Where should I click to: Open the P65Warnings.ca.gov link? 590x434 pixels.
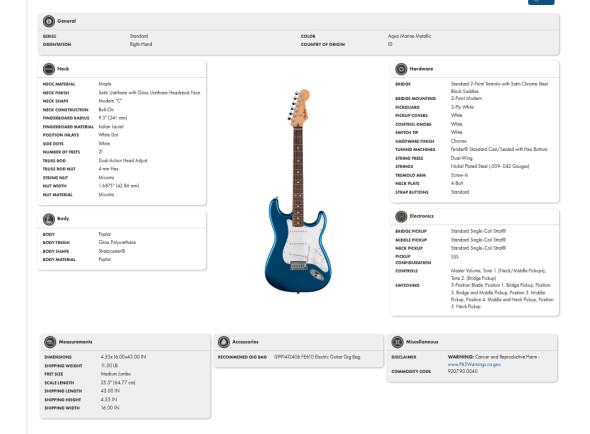474,364
